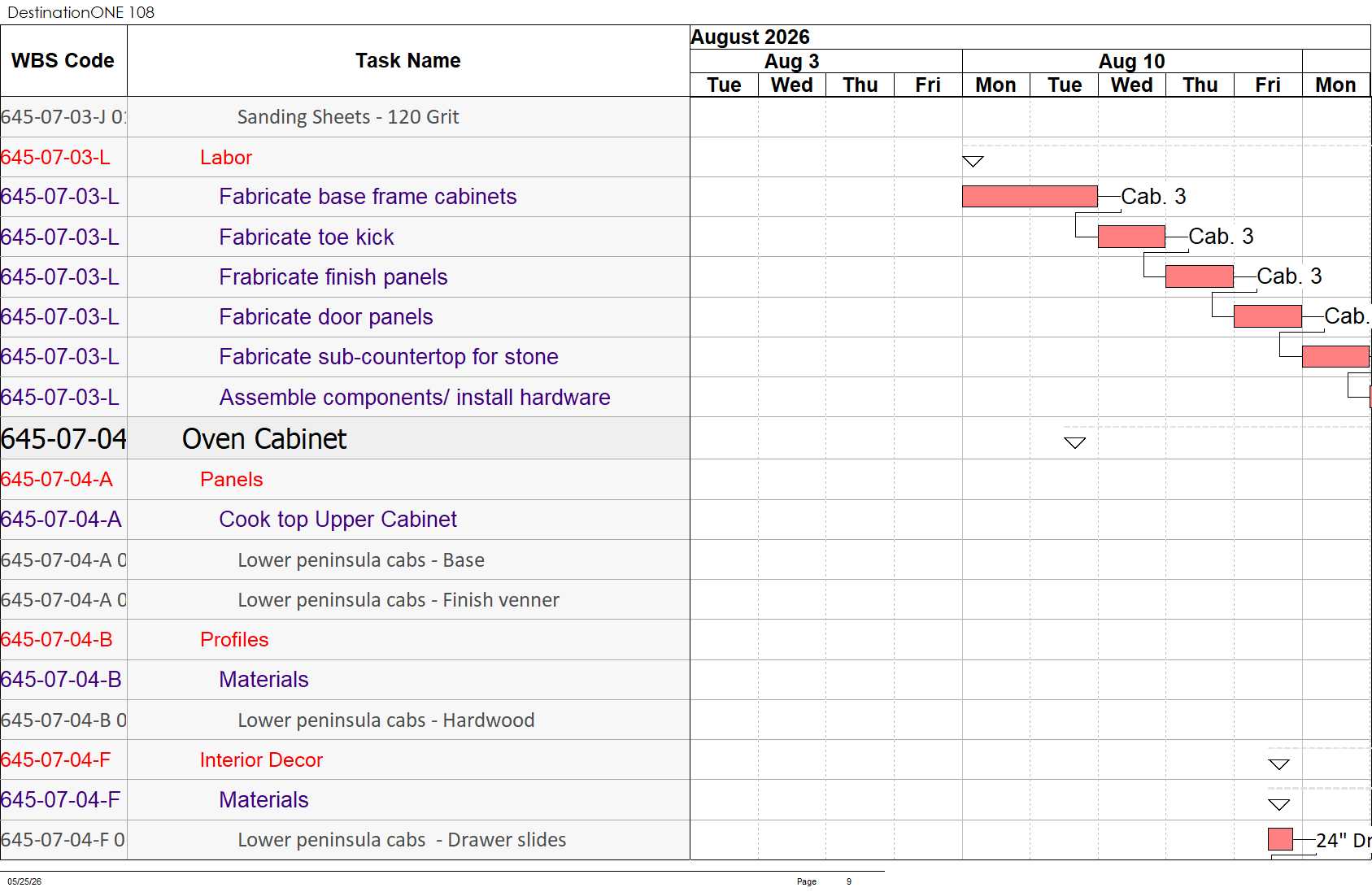
Task: Click the Interior Decor summary triangle marker
Action: pos(1278,764)
